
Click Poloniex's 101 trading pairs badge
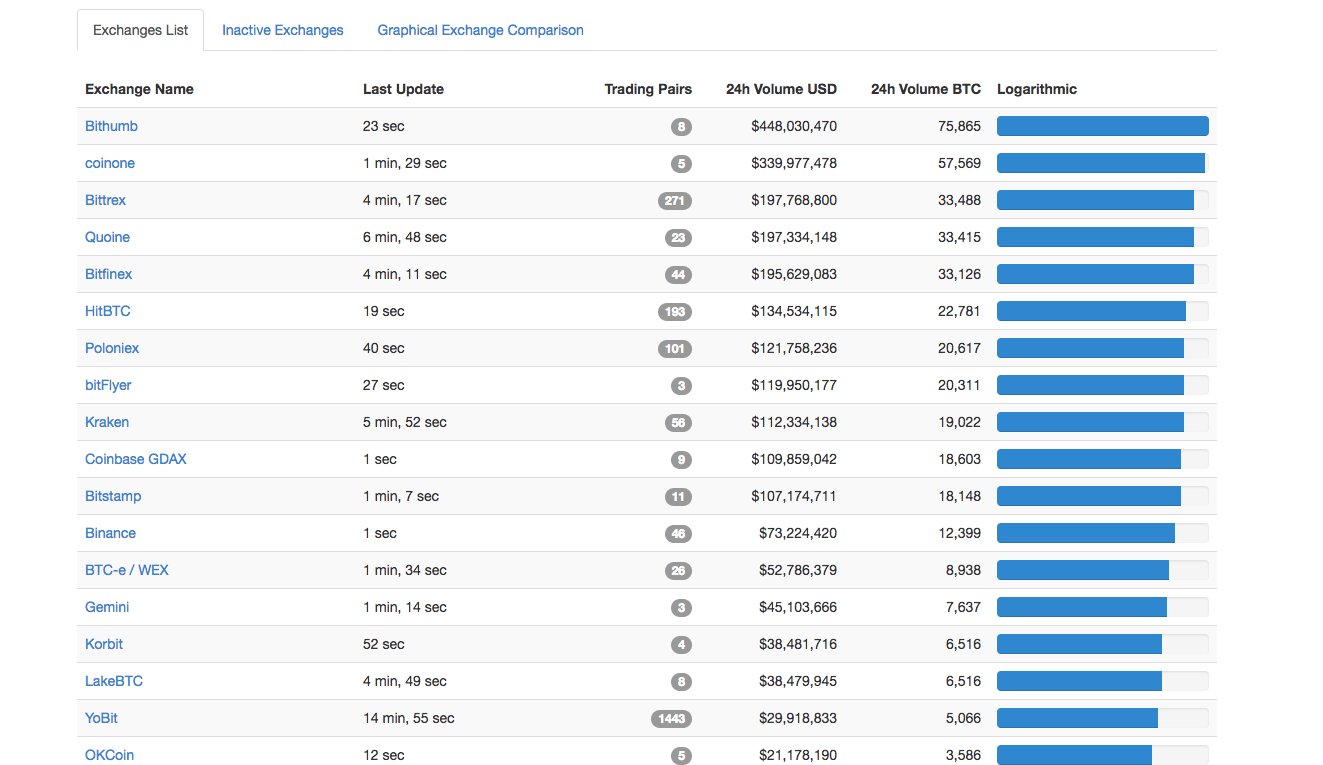675,349
